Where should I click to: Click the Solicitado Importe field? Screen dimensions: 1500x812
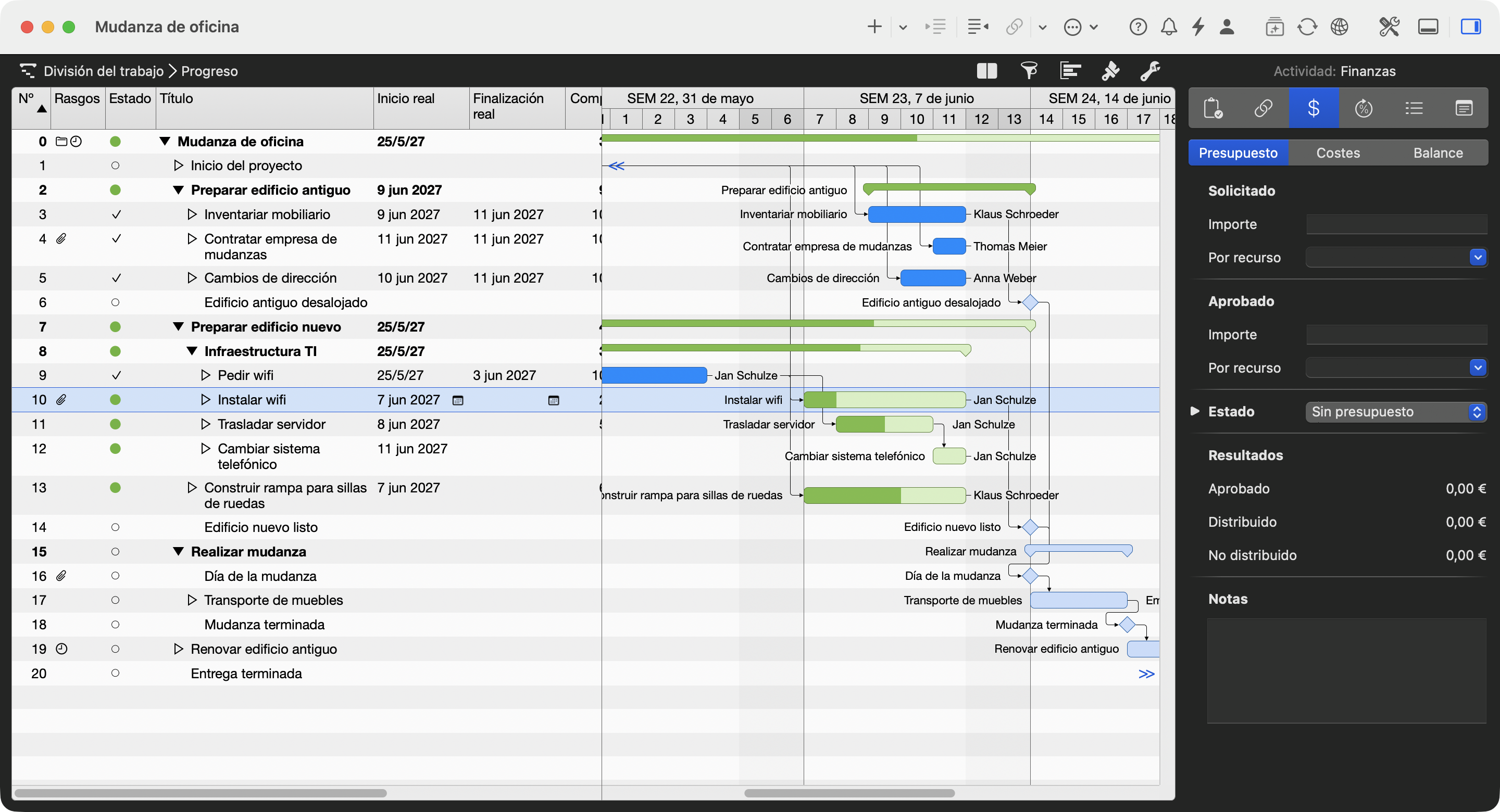1396,224
